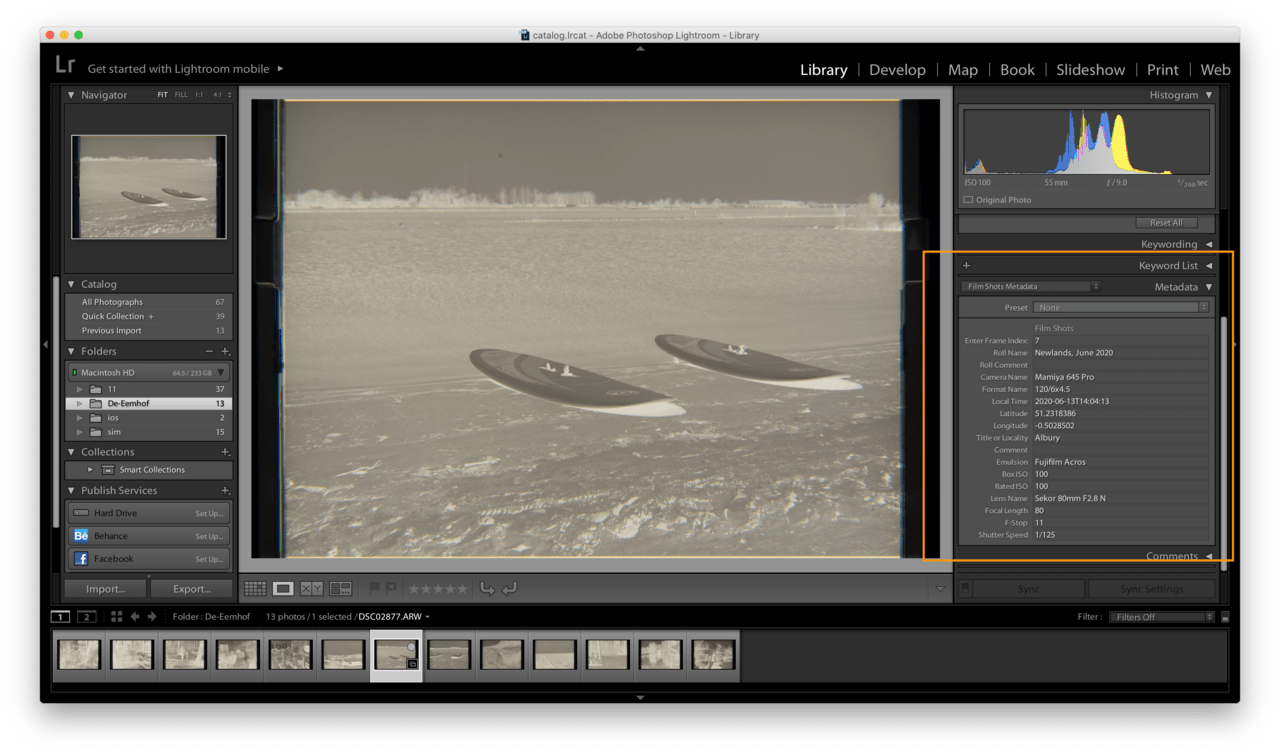1280x756 pixels.
Task: Add a new keyword with the plus icon
Action: [966, 266]
